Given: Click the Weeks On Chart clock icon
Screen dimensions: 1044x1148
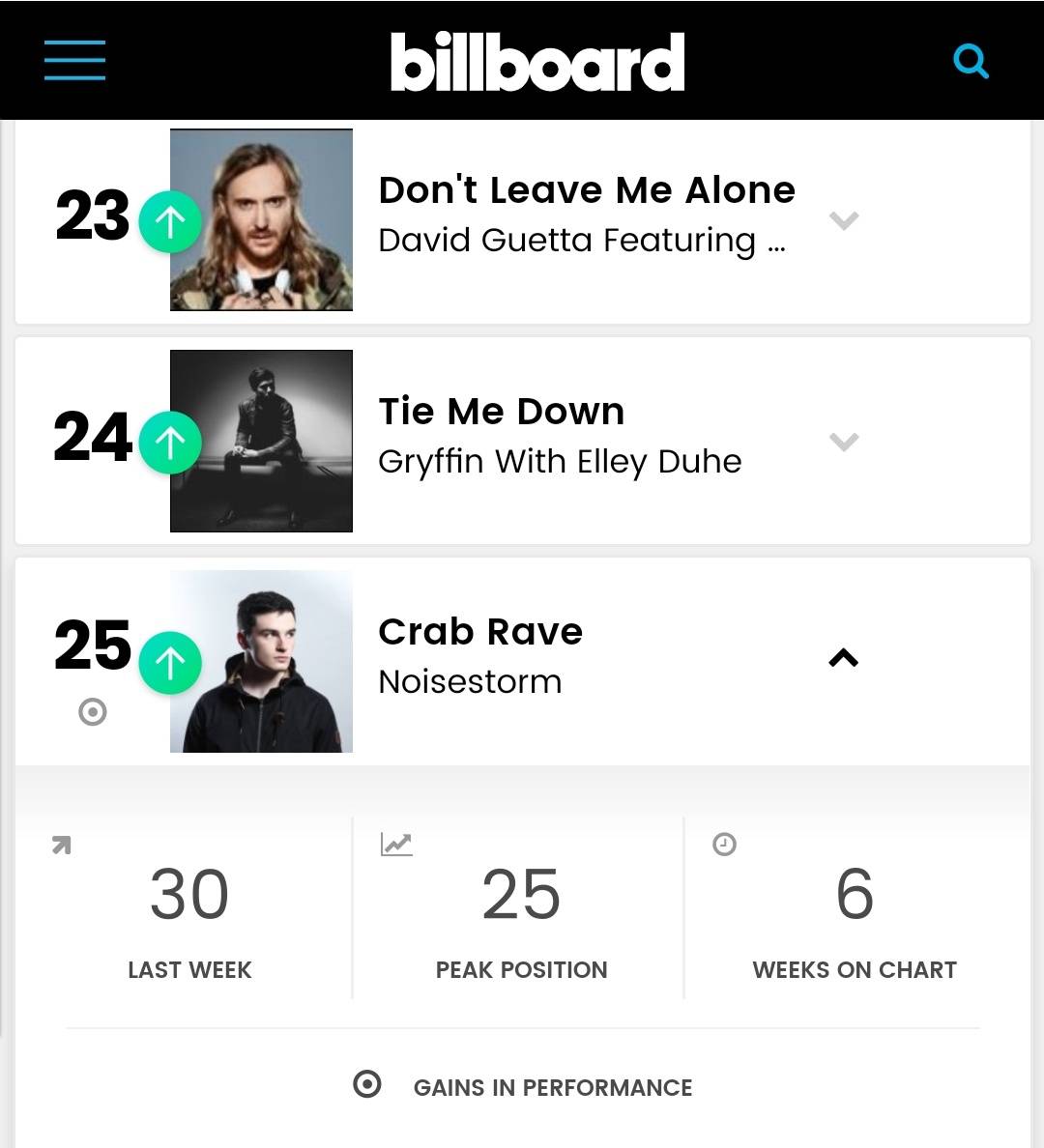Looking at the screenshot, I should point(726,843).
